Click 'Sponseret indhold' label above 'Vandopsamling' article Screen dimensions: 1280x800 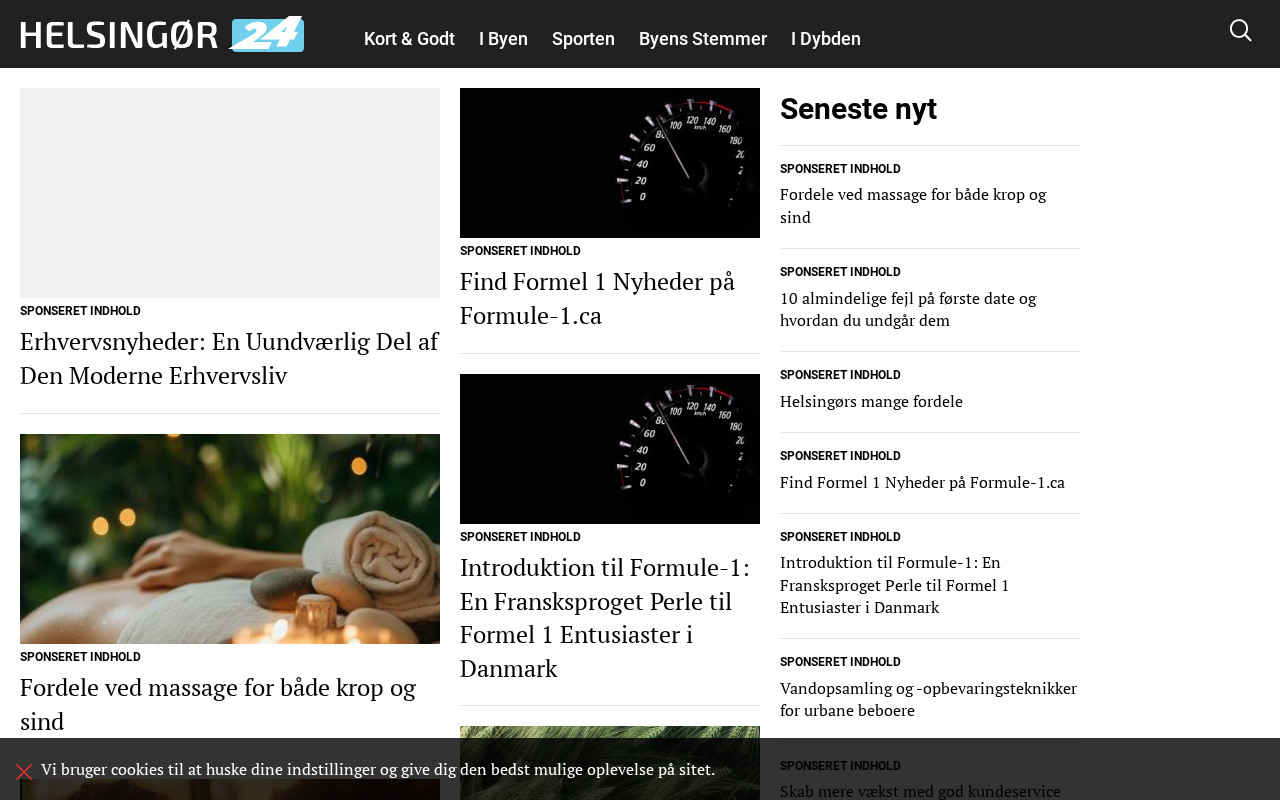[840, 662]
